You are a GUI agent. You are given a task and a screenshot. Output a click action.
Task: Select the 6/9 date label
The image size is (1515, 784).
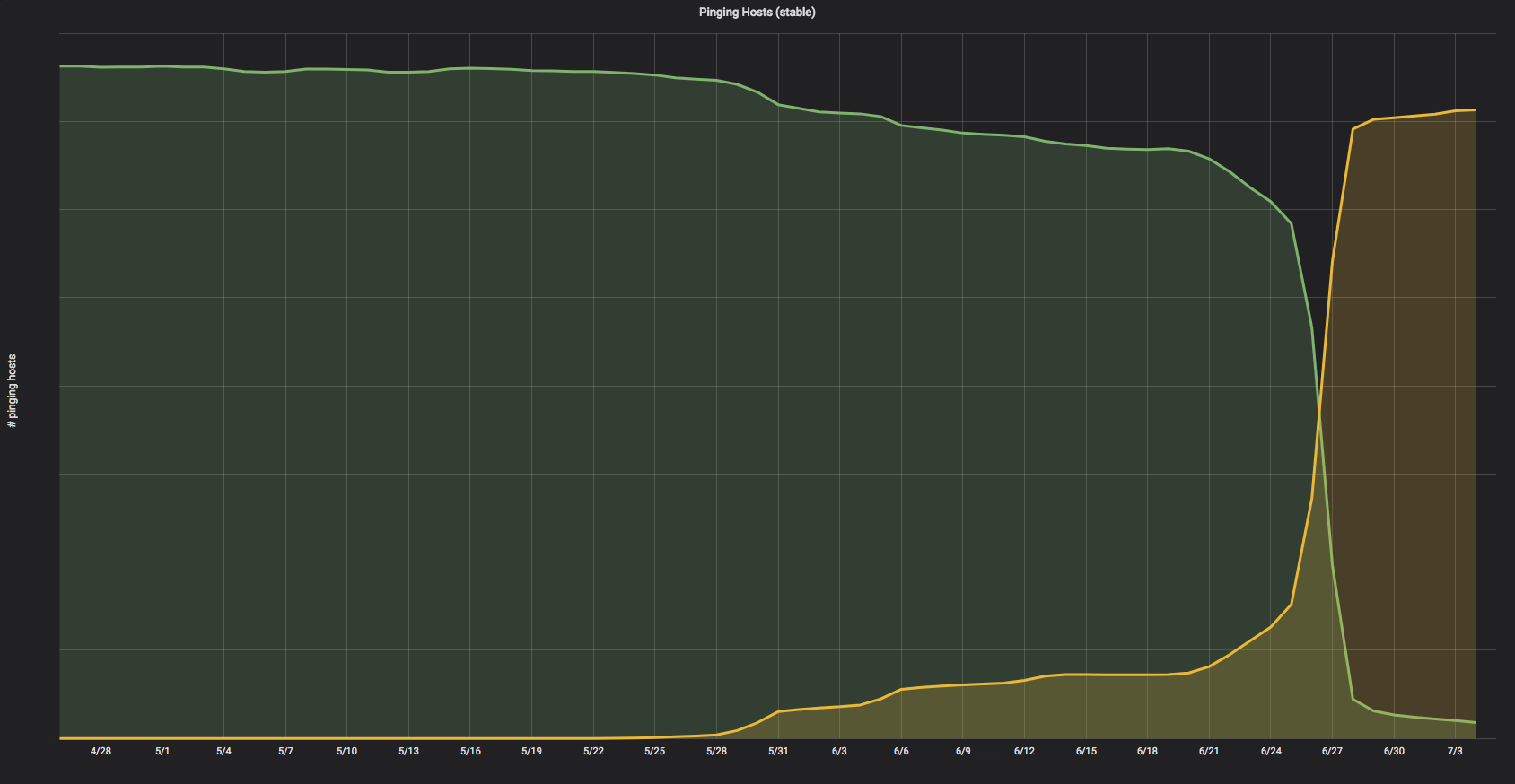(x=963, y=751)
